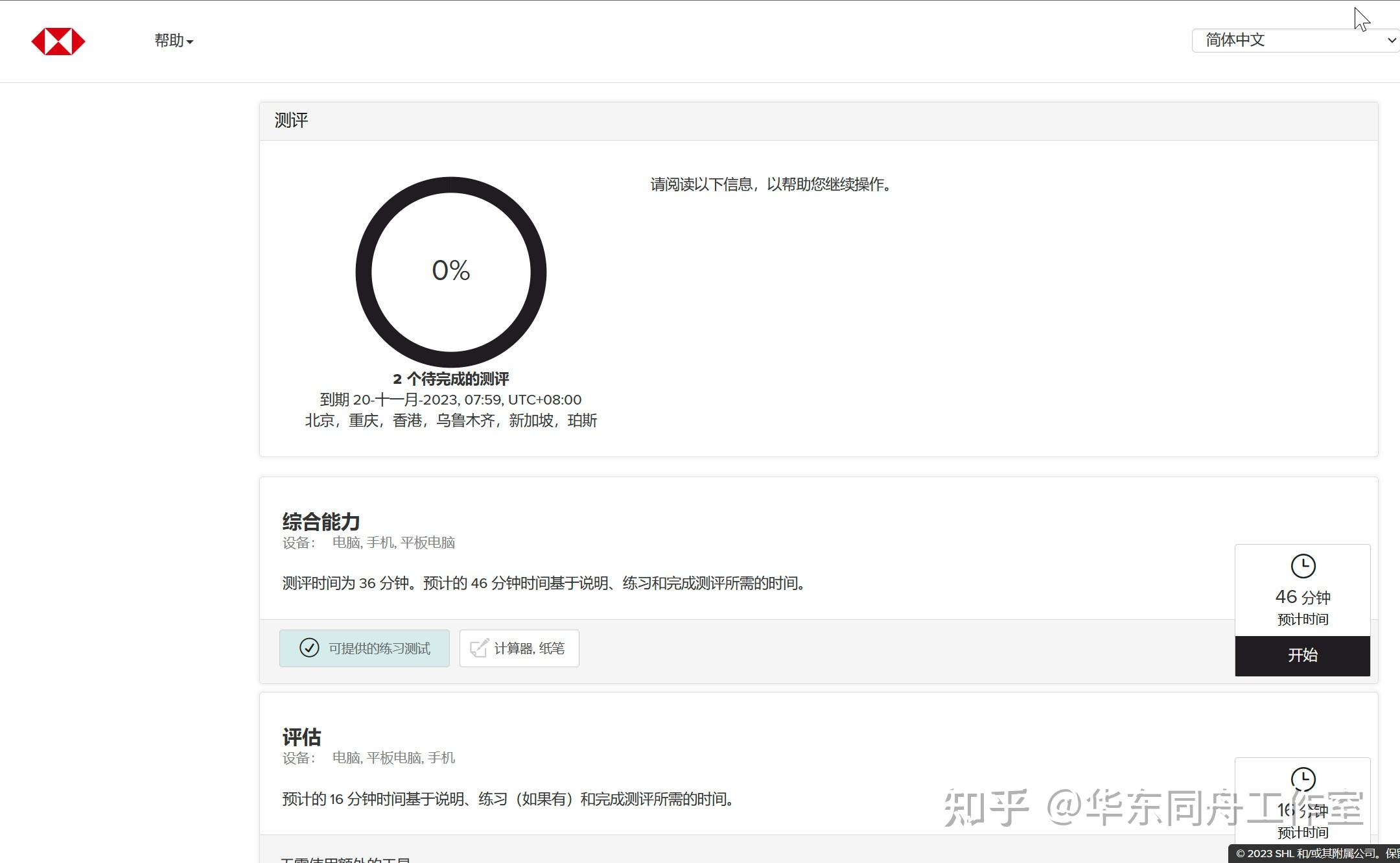Click the language dropdown arrow at top right
The image size is (1400, 863).
click(x=1391, y=40)
